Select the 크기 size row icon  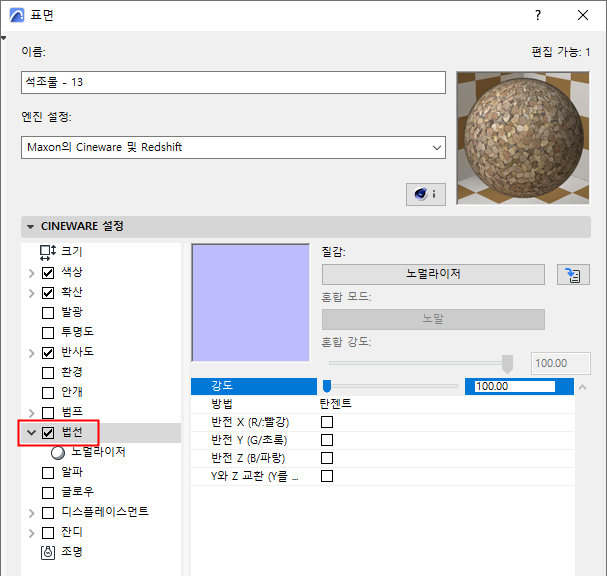point(48,252)
